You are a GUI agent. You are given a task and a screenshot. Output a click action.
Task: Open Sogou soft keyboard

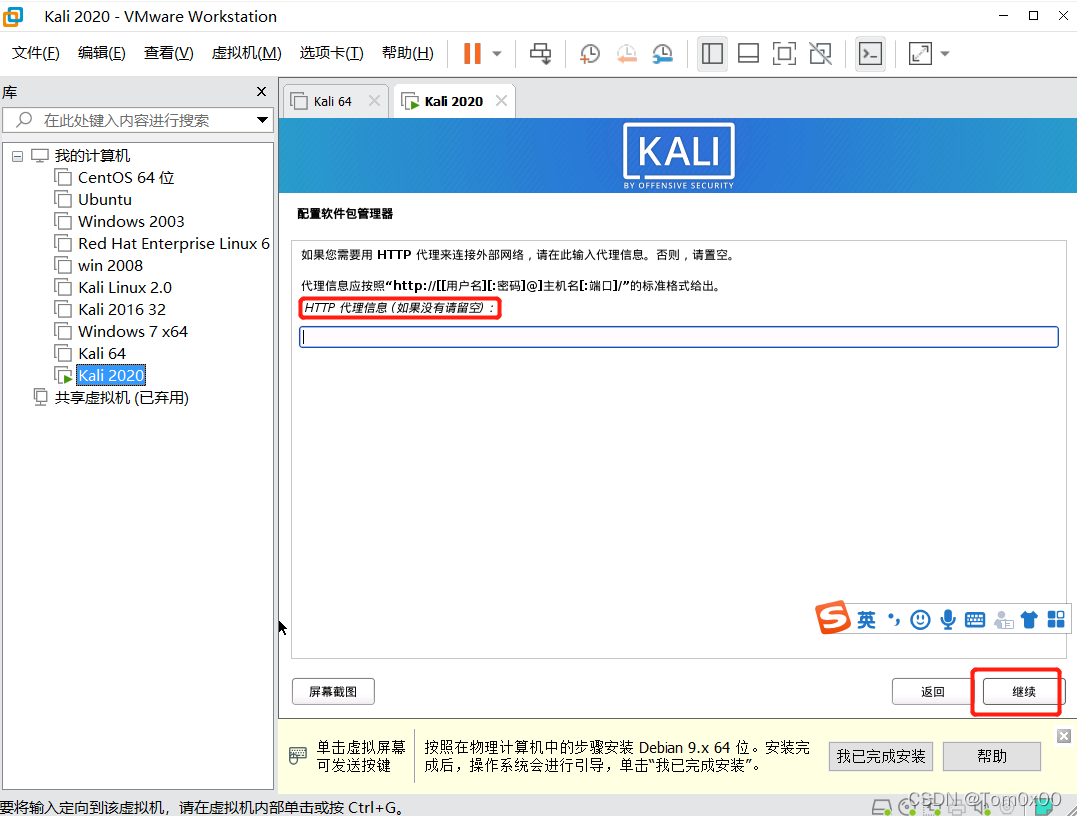(x=975, y=620)
